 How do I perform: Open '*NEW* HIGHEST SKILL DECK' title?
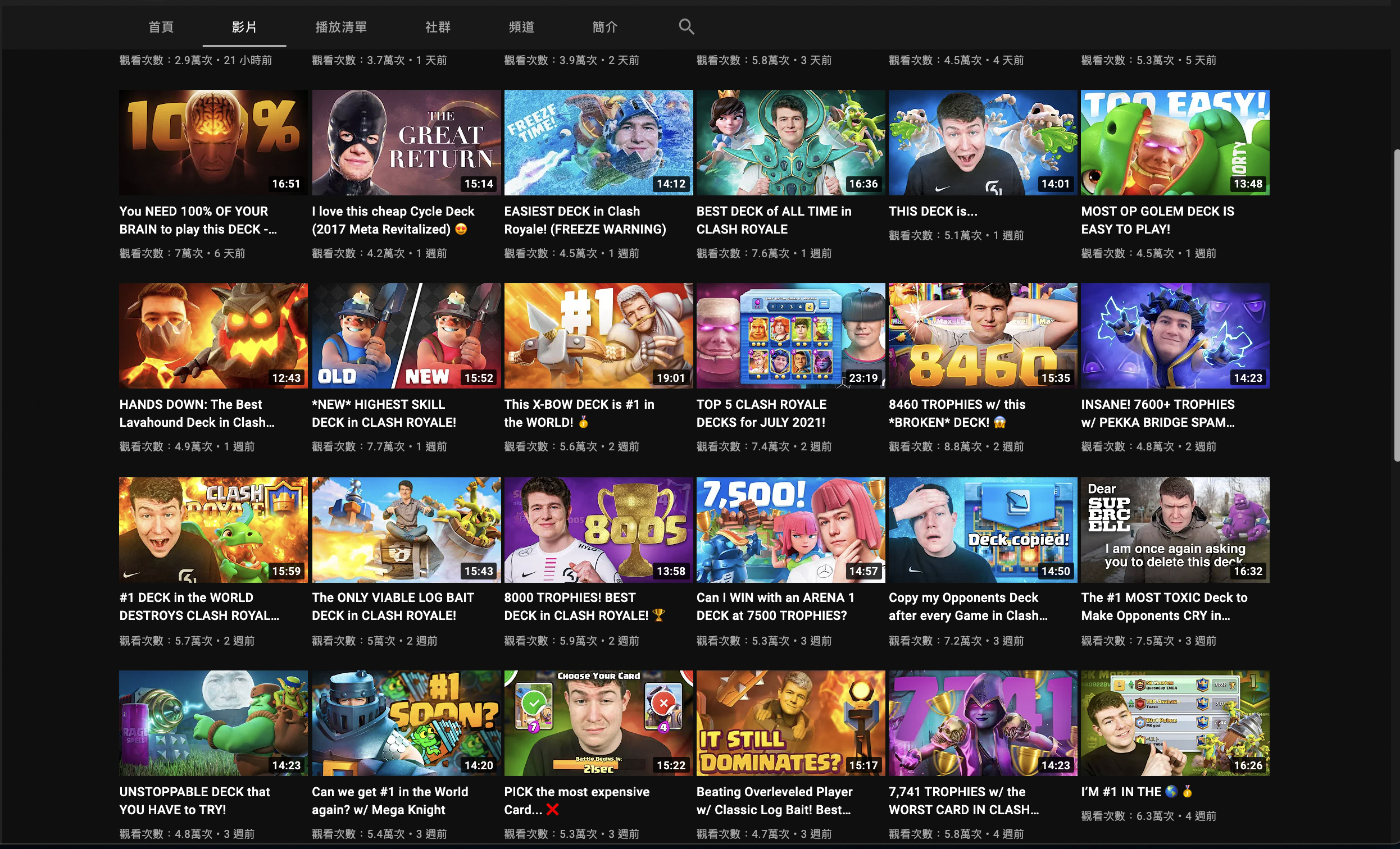pos(384,413)
